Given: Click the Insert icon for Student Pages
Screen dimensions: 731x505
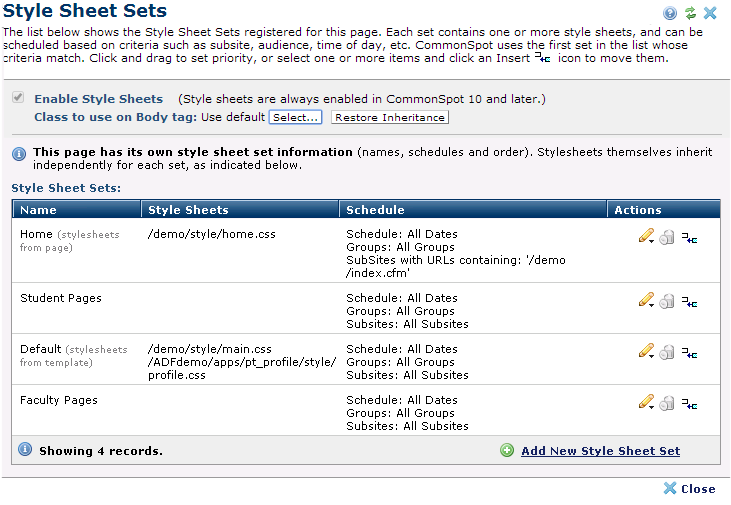Looking at the screenshot, I should point(689,302).
